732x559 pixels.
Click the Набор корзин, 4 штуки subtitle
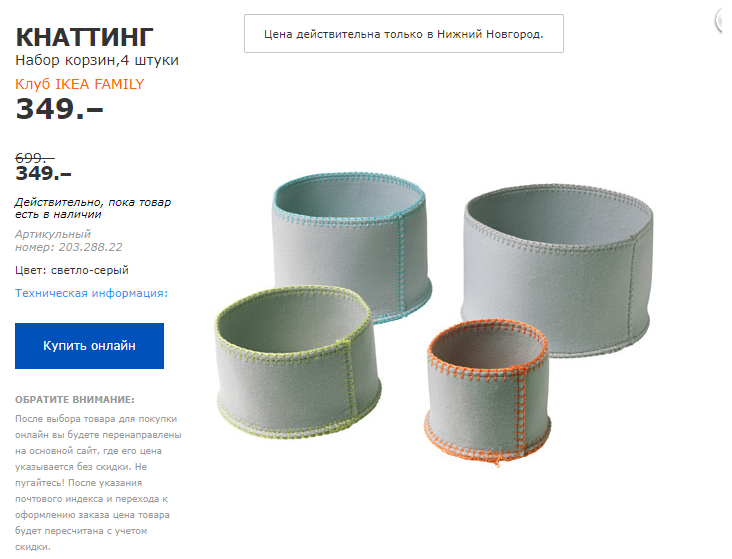pyautogui.click(x=97, y=60)
